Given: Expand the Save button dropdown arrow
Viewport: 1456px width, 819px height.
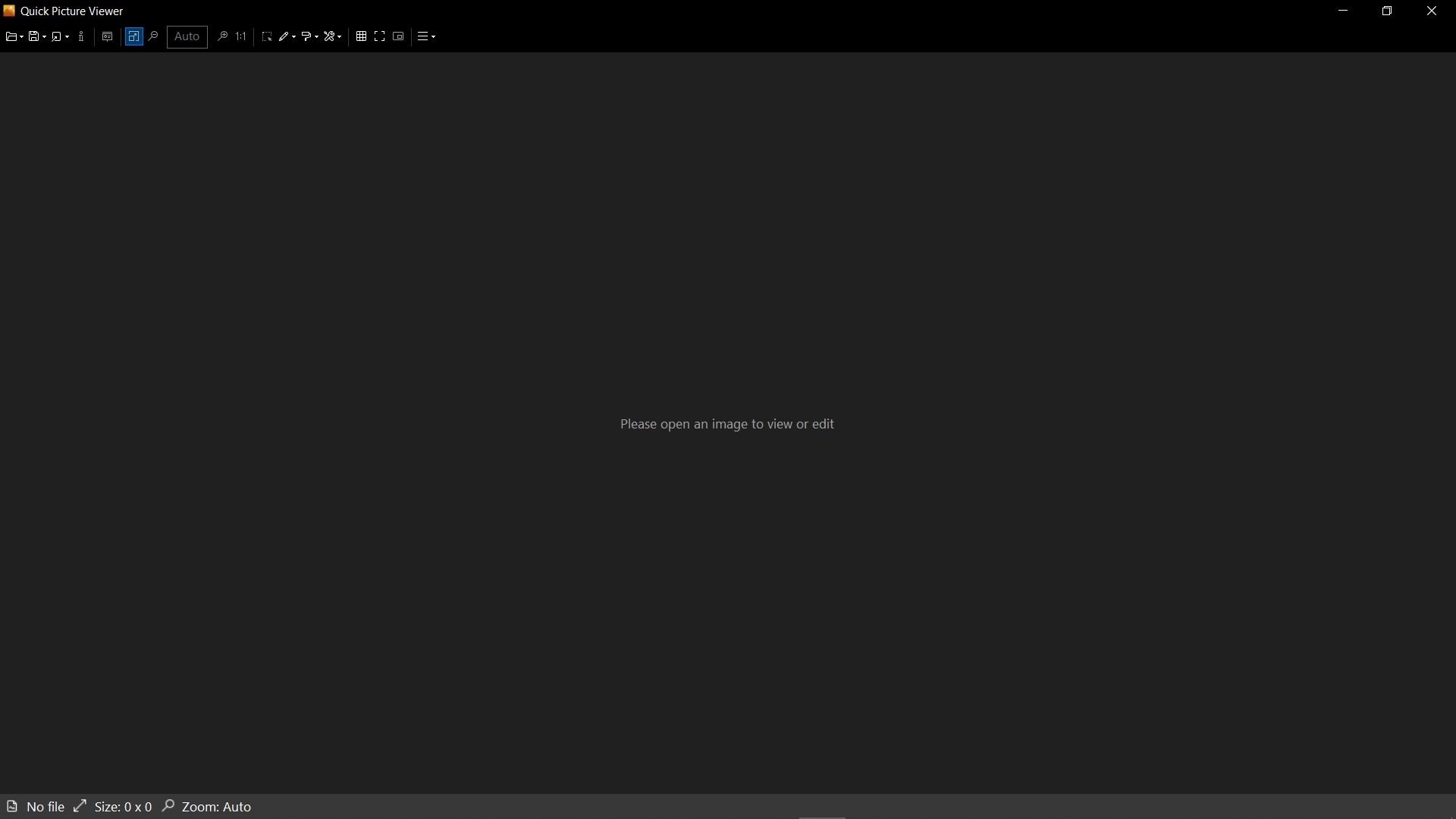Looking at the screenshot, I should tap(43, 36).
